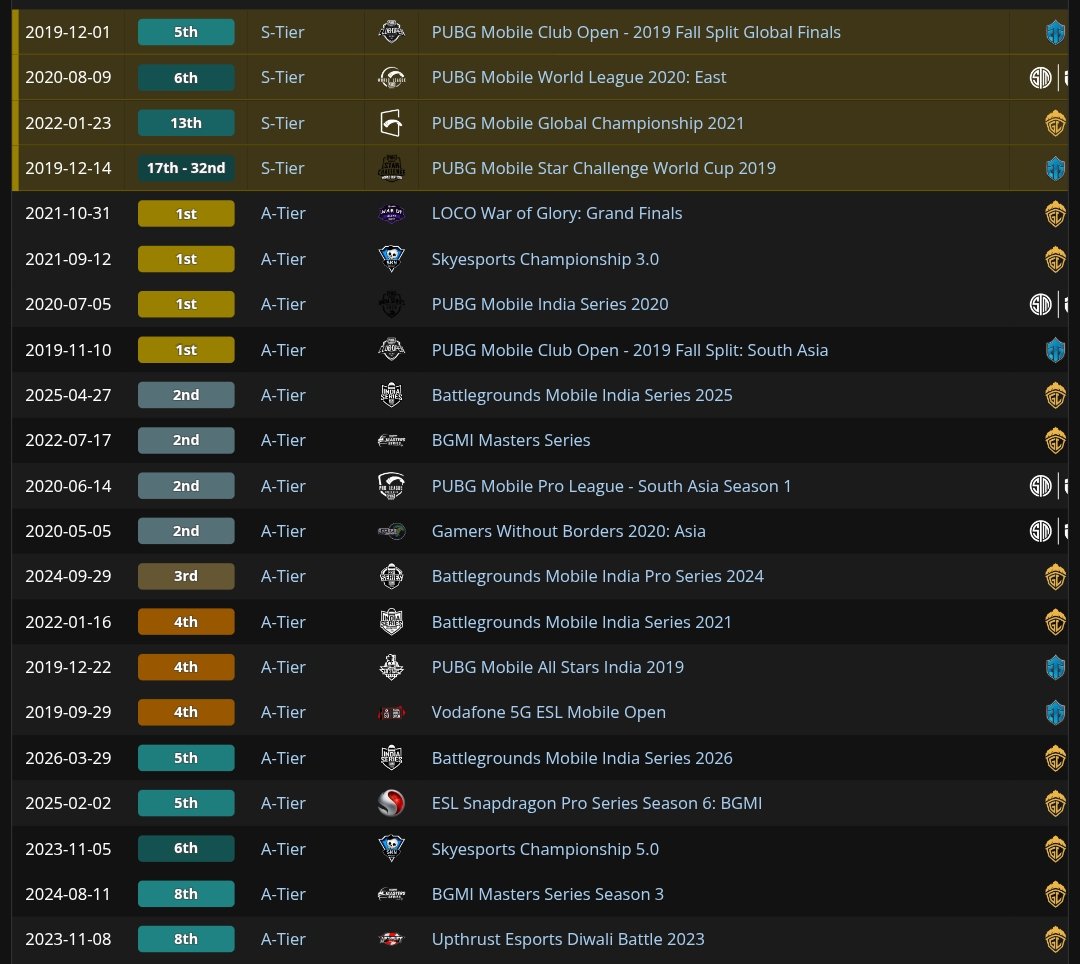
Task: Click PUBG Mobile India Series 2020 logo
Action: tap(391, 304)
